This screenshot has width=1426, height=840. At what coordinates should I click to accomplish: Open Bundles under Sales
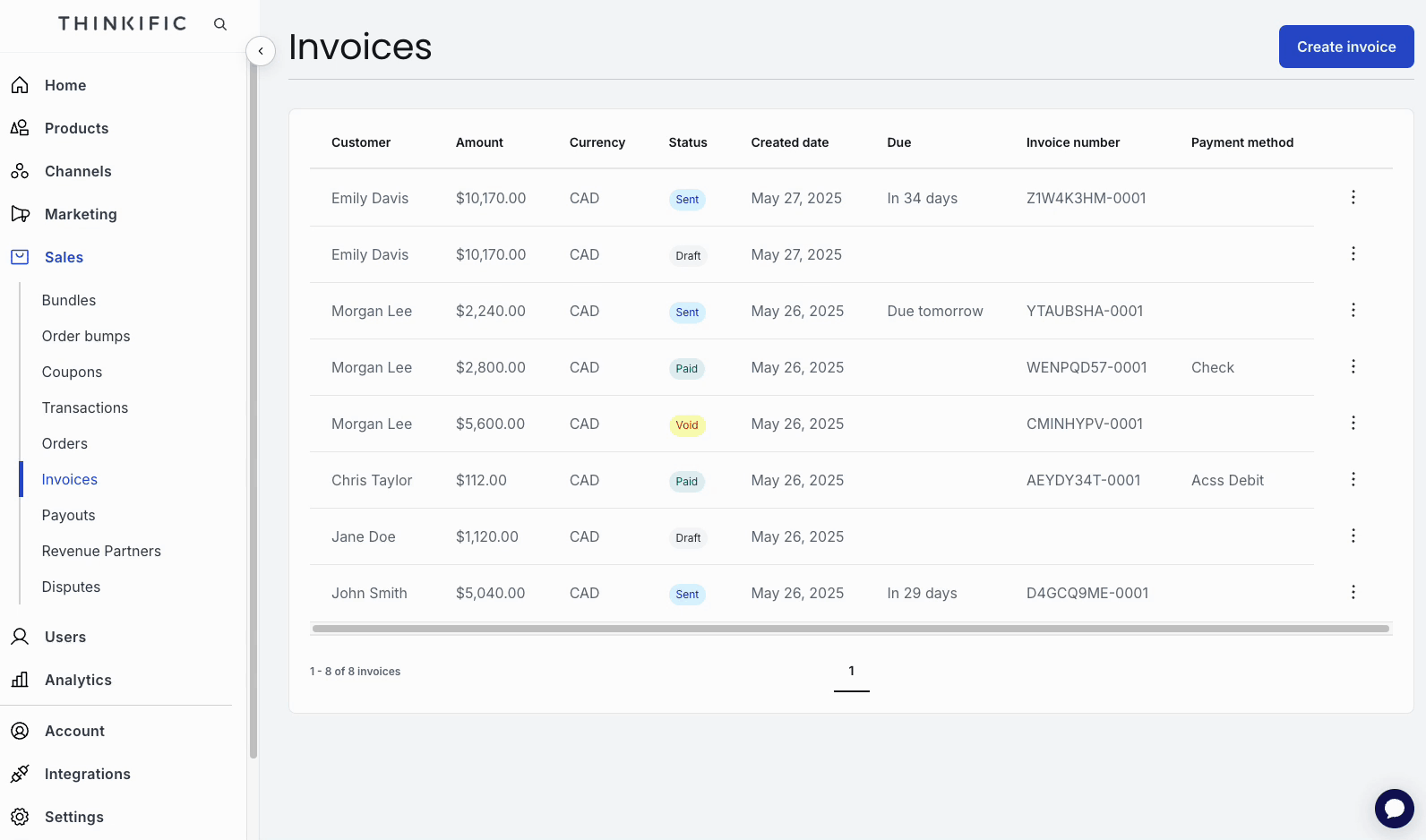pyautogui.click(x=69, y=300)
